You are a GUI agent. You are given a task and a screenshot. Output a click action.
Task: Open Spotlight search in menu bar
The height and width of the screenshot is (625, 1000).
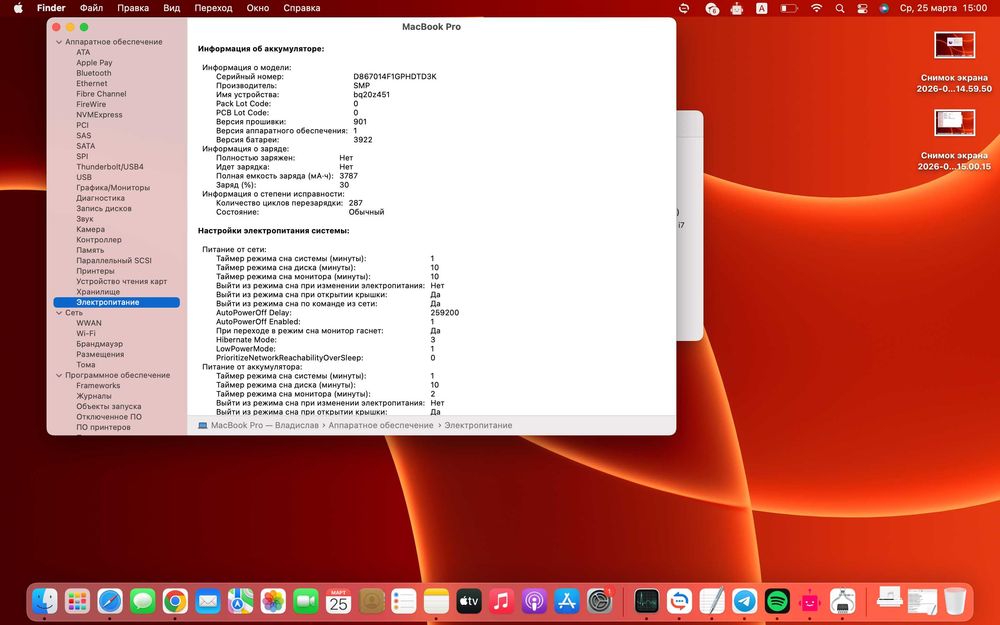pos(840,8)
